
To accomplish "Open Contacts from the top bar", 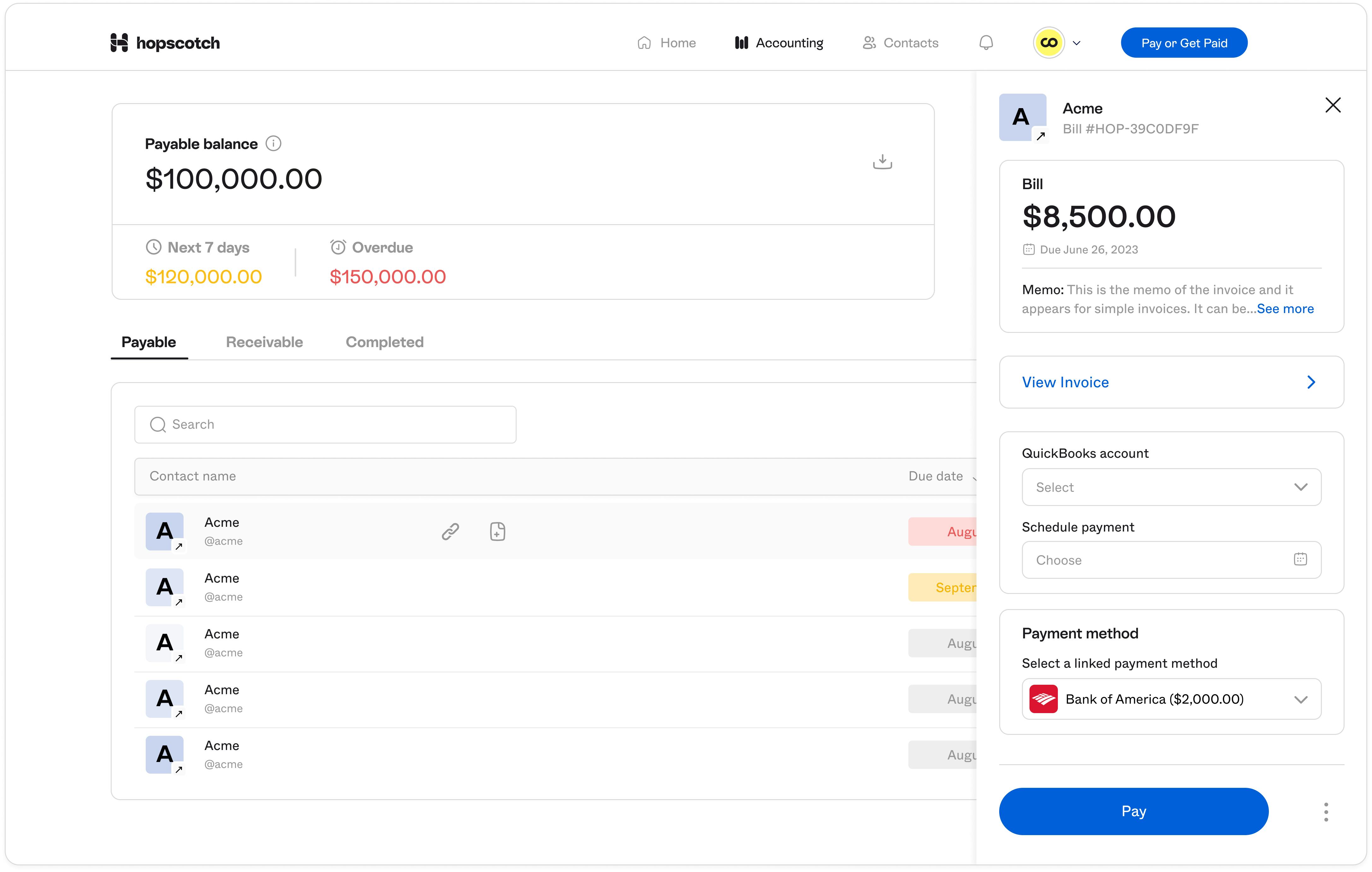I will (x=870, y=42).
